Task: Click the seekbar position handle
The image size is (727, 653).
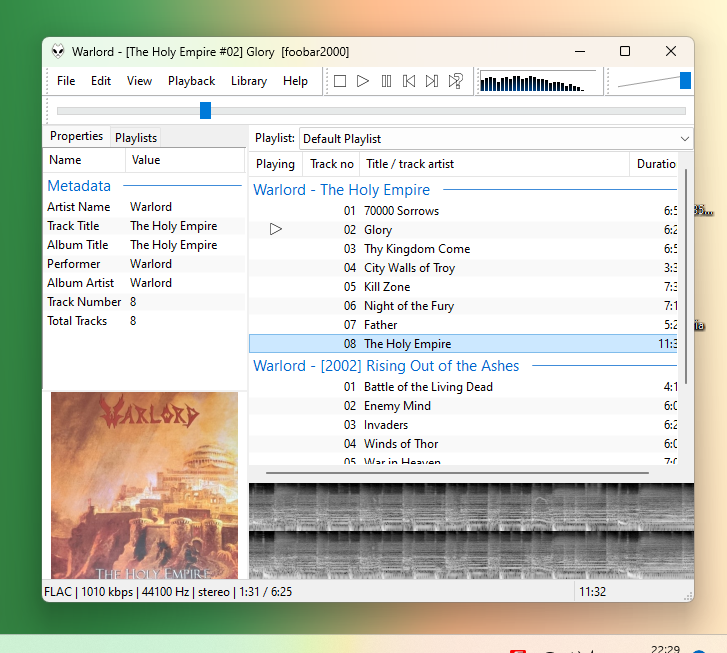Action: [x=205, y=111]
